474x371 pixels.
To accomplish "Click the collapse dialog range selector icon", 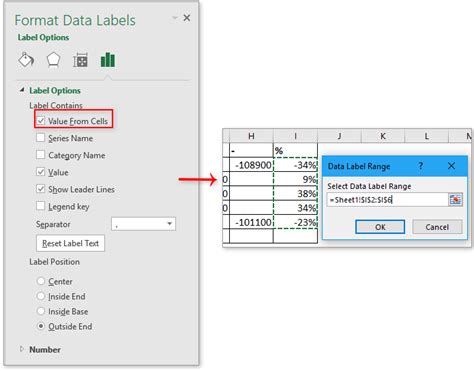I will point(455,200).
